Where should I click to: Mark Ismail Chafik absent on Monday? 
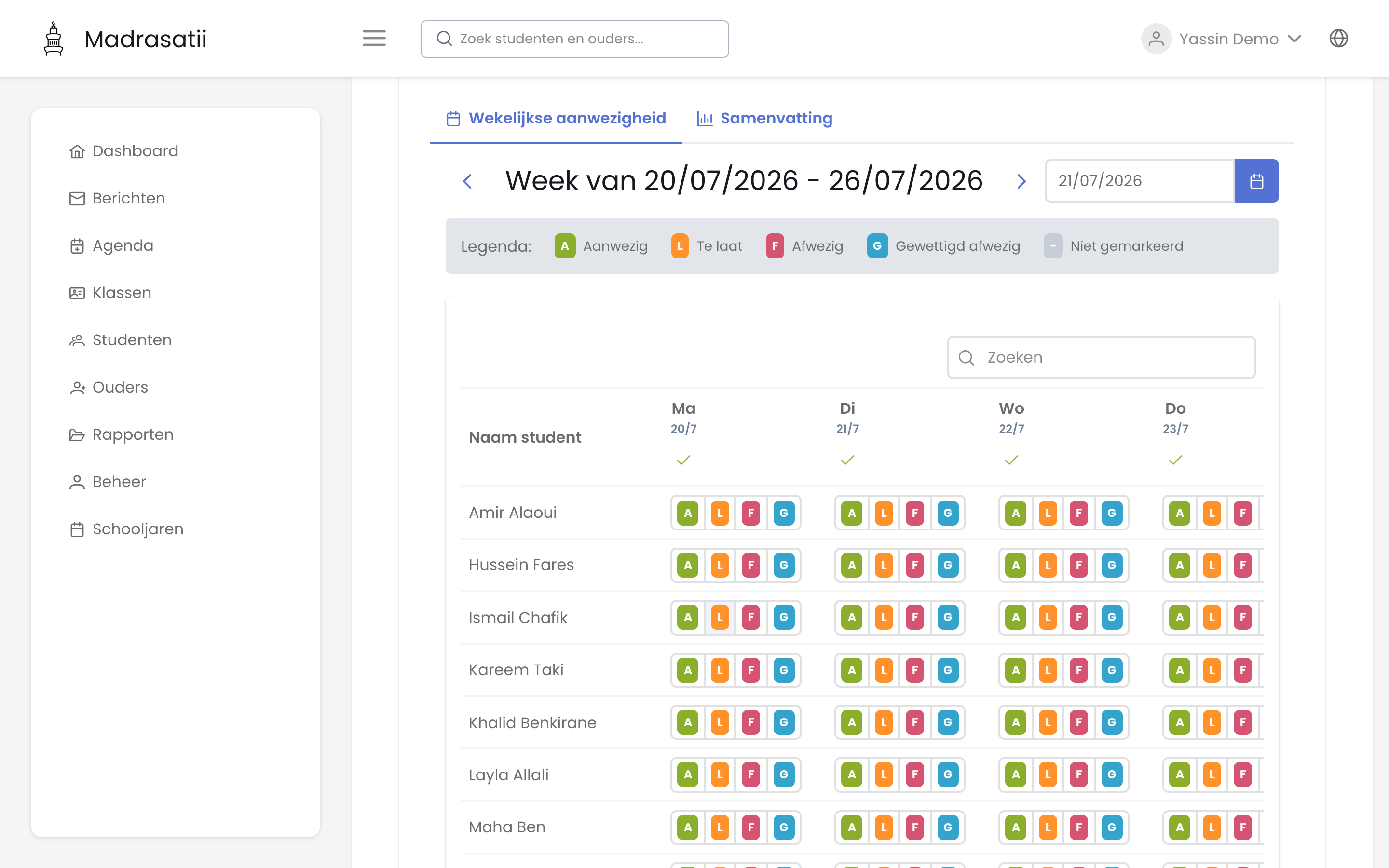click(751, 618)
